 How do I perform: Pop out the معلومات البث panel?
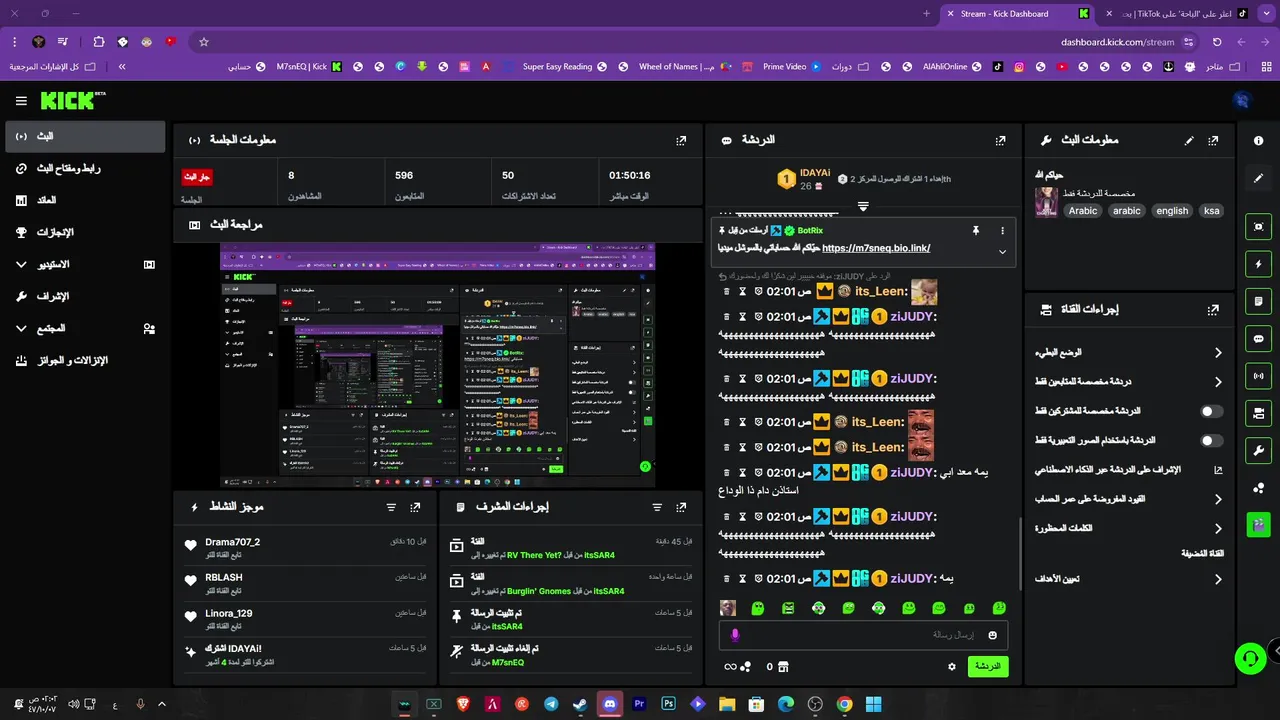click(x=1213, y=141)
